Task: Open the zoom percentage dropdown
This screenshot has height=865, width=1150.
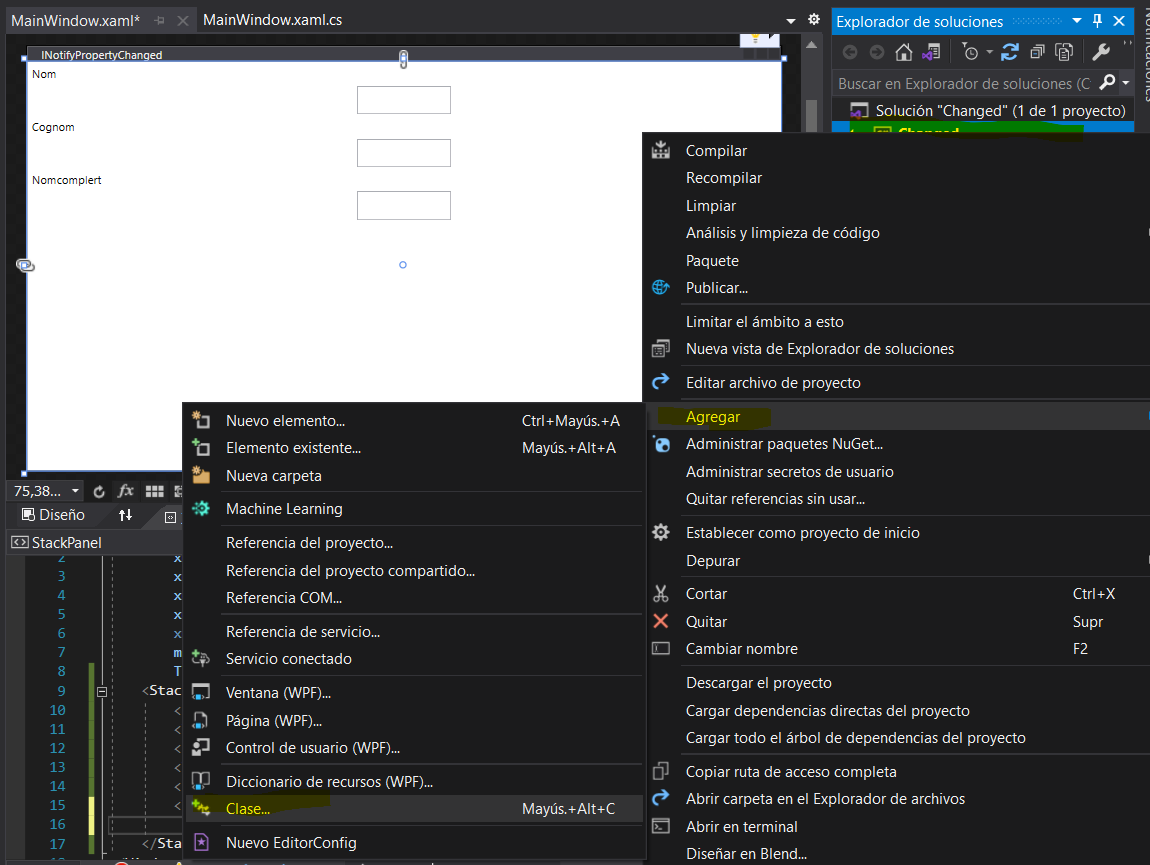Action: (75, 491)
